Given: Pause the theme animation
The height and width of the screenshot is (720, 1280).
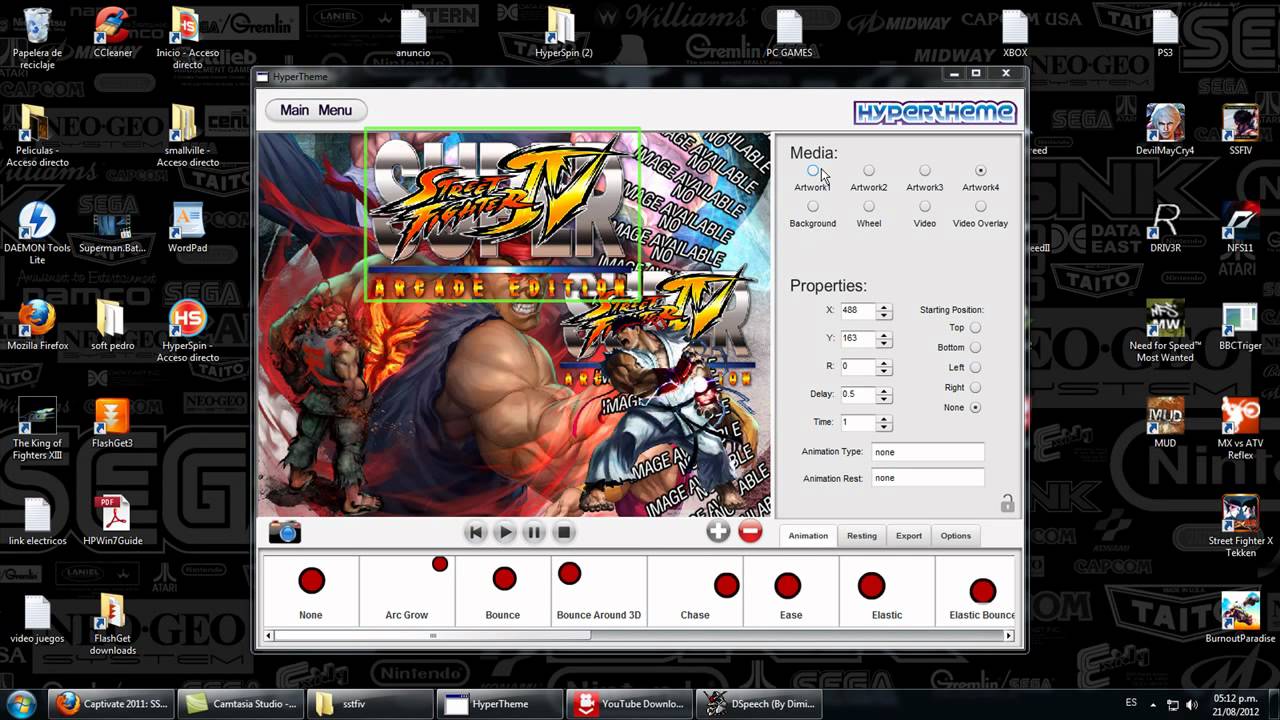Looking at the screenshot, I should pyautogui.click(x=534, y=533).
